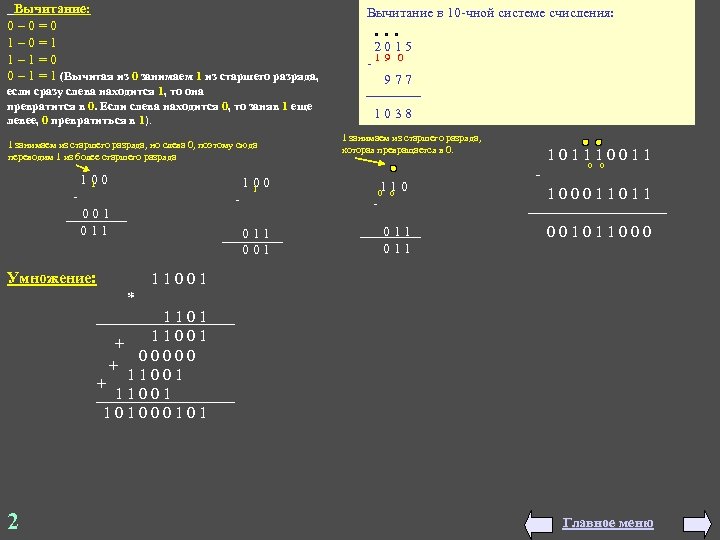This screenshot has width=720, height=540.
Task: Click the slide number 2
Action: tap(13, 522)
